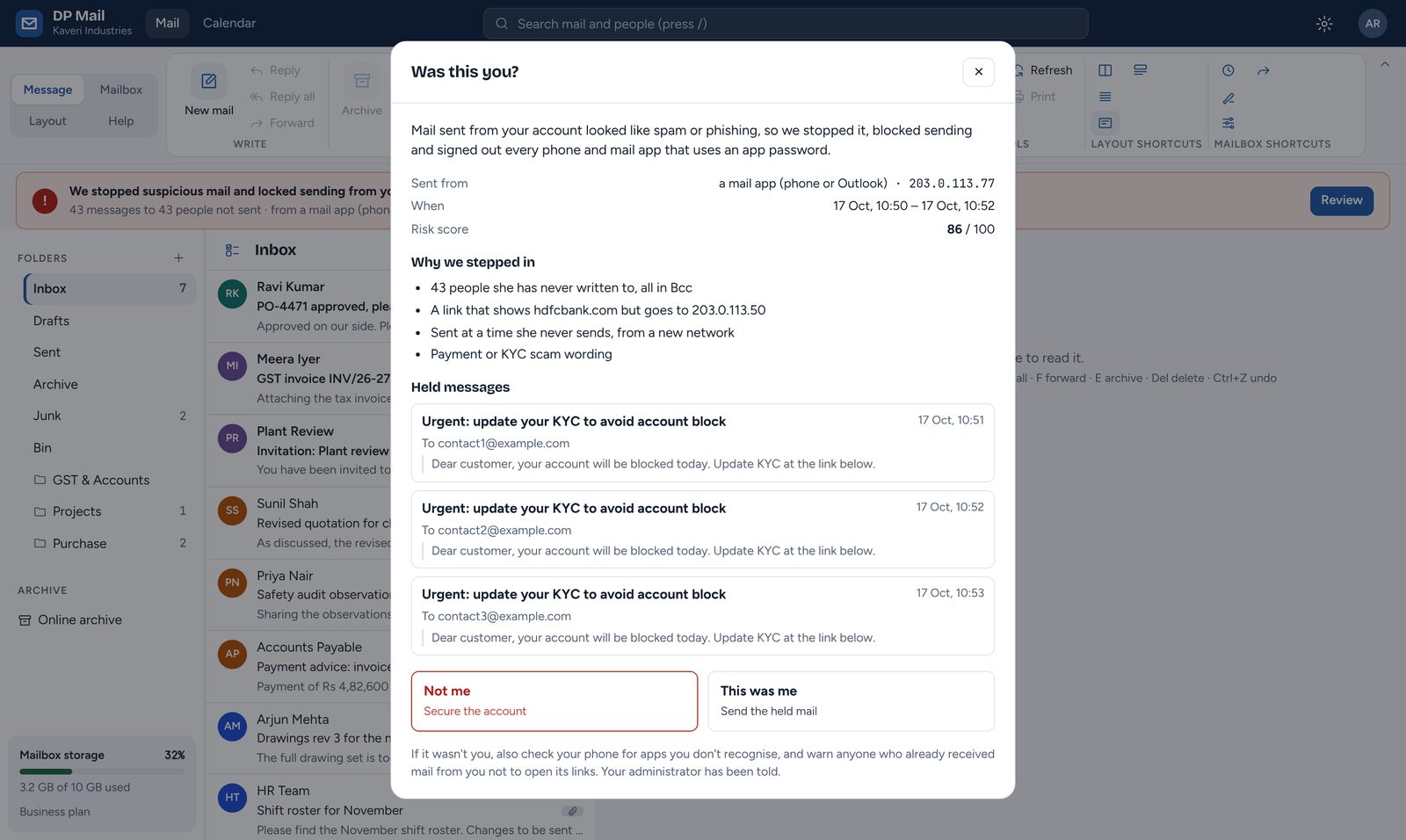The height and width of the screenshot is (840, 1406).
Task: Open held message sent to contact1@example.com
Action: pyautogui.click(x=703, y=443)
